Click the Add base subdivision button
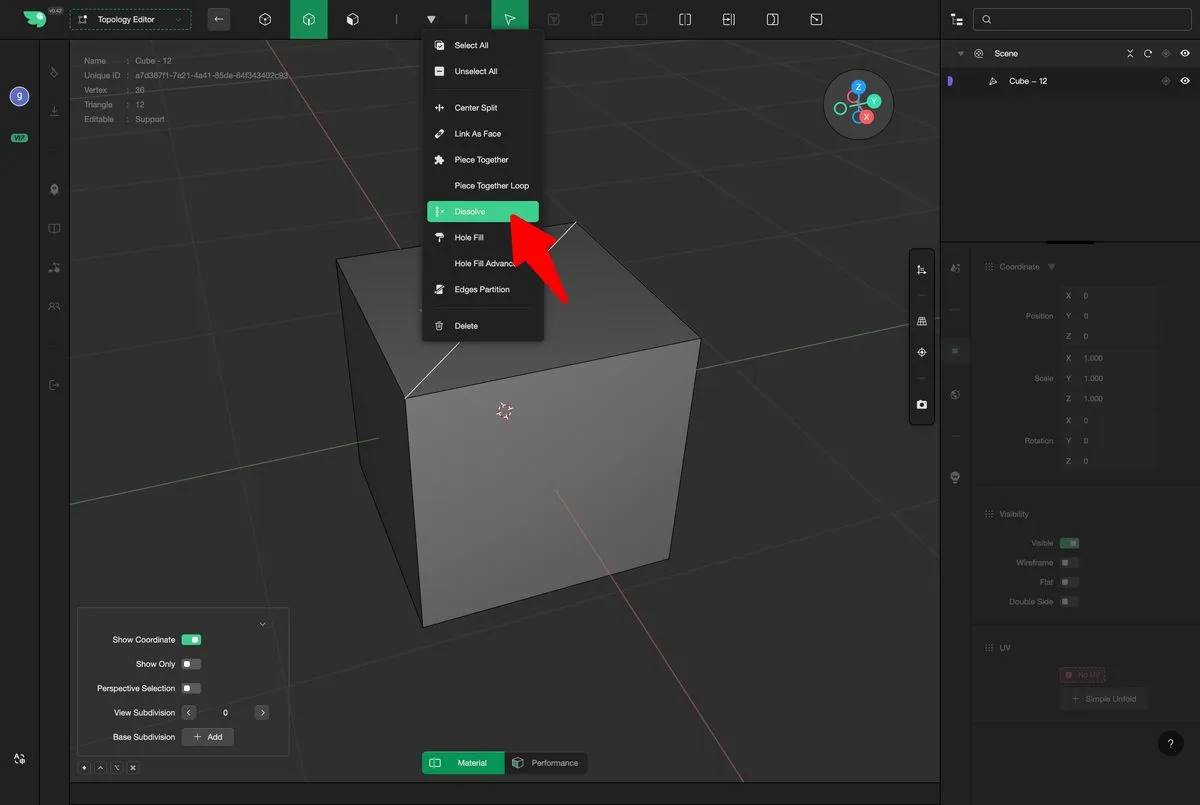Viewport: 1200px width, 805px height. tap(208, 737)
